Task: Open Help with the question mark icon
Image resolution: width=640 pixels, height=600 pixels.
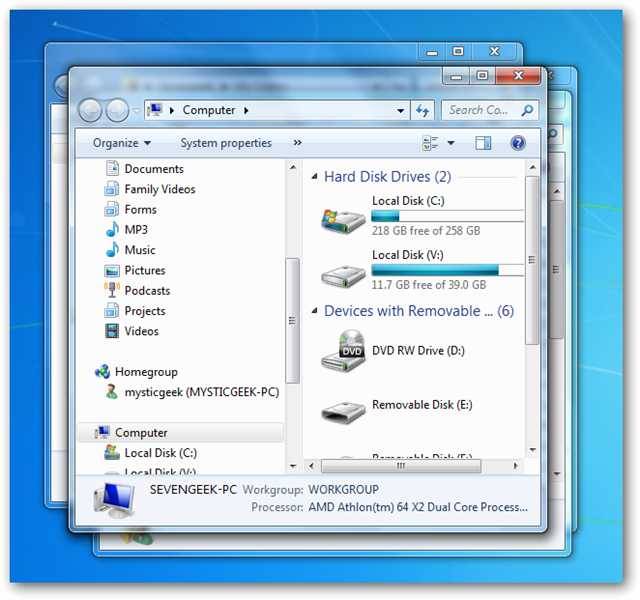Action: click(518, 143)
